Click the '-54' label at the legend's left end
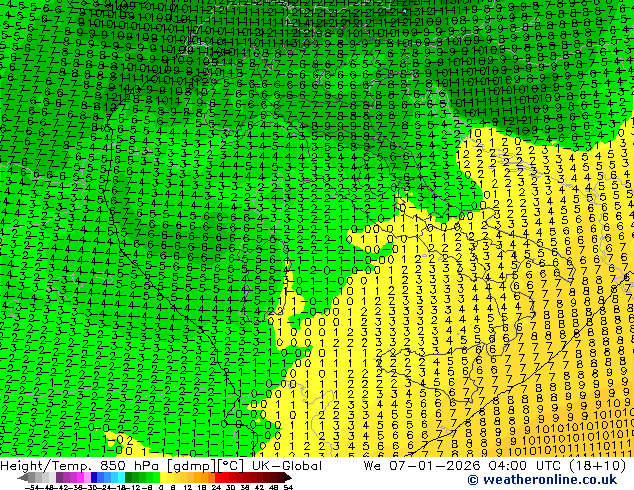This screenshot has width=634, height=490. click(32, 488)
